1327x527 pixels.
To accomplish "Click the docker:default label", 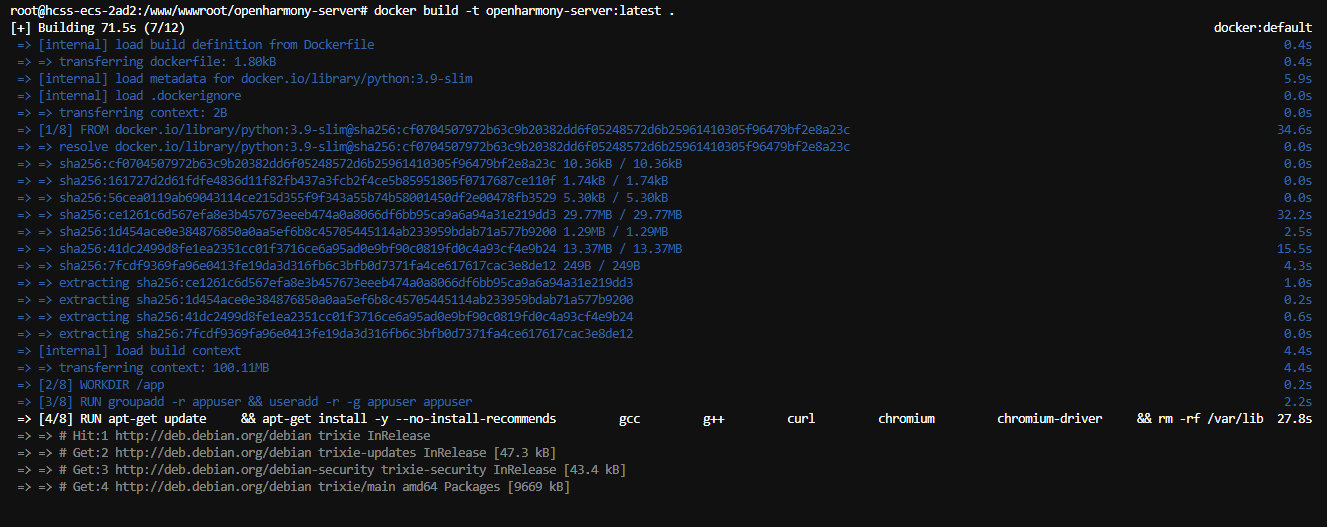I will [x=1262, y=28].
